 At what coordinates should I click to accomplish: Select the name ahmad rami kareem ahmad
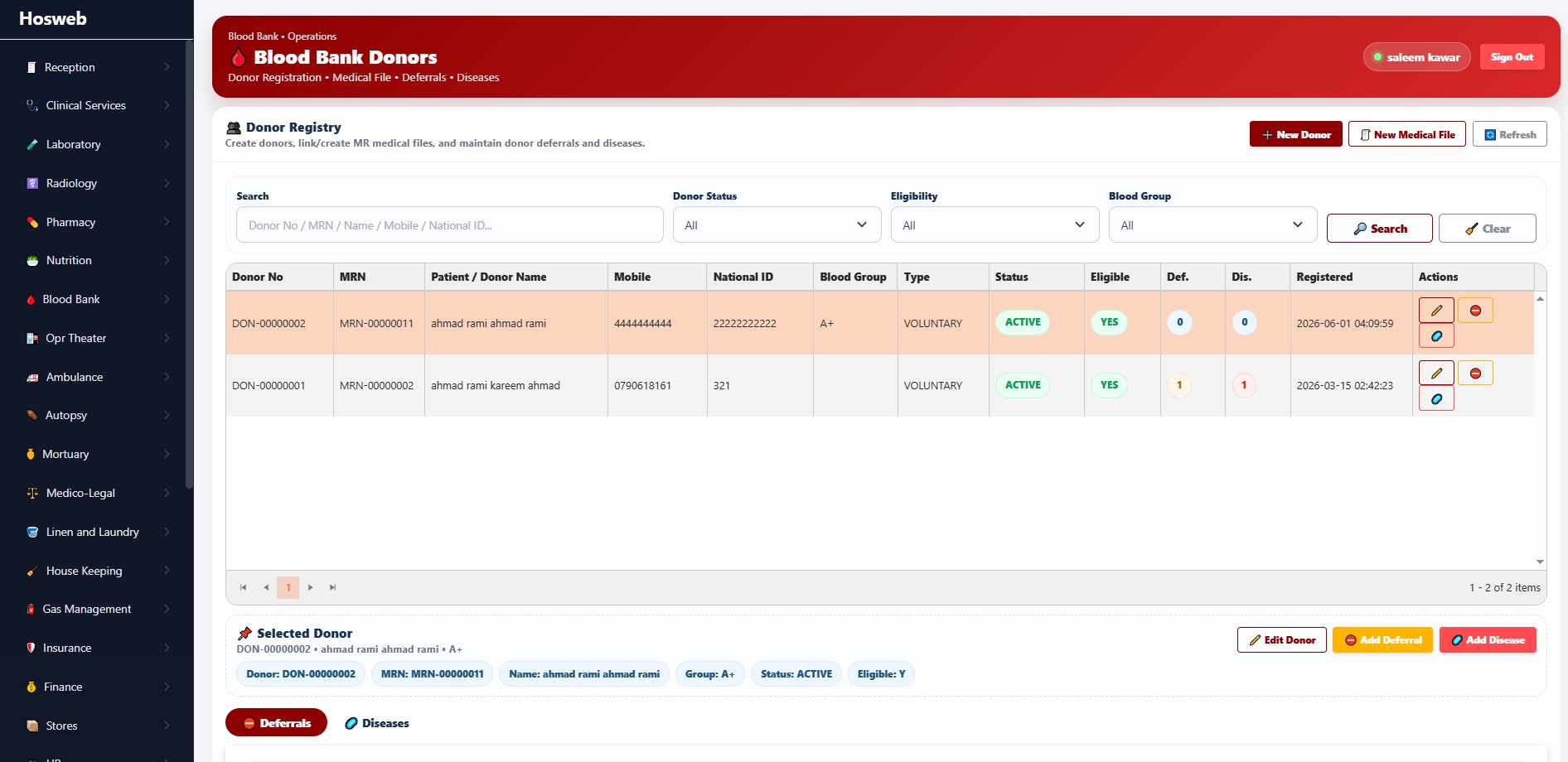(496, 386)
